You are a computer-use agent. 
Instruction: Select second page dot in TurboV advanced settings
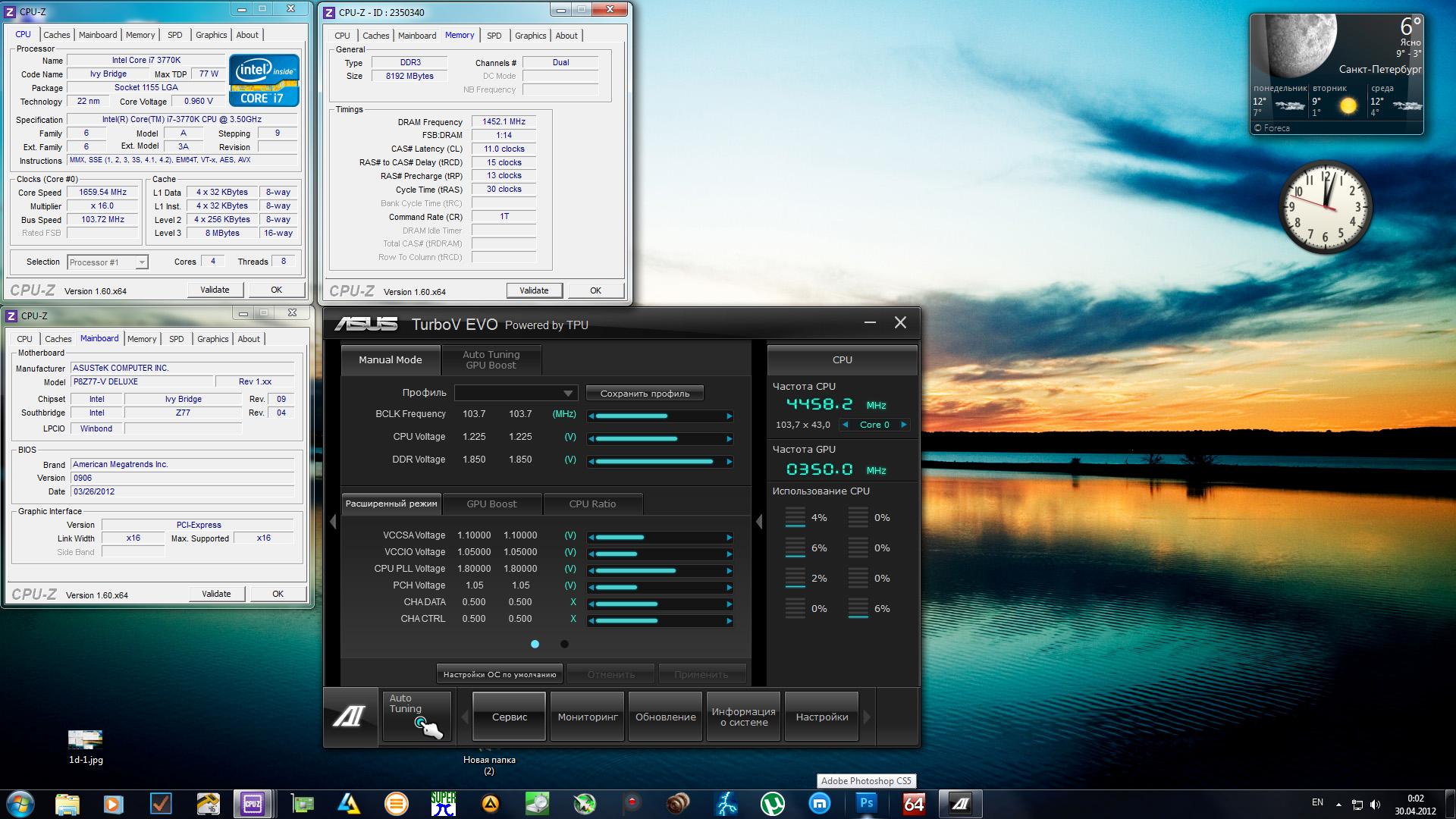click(x=564, y=644)
